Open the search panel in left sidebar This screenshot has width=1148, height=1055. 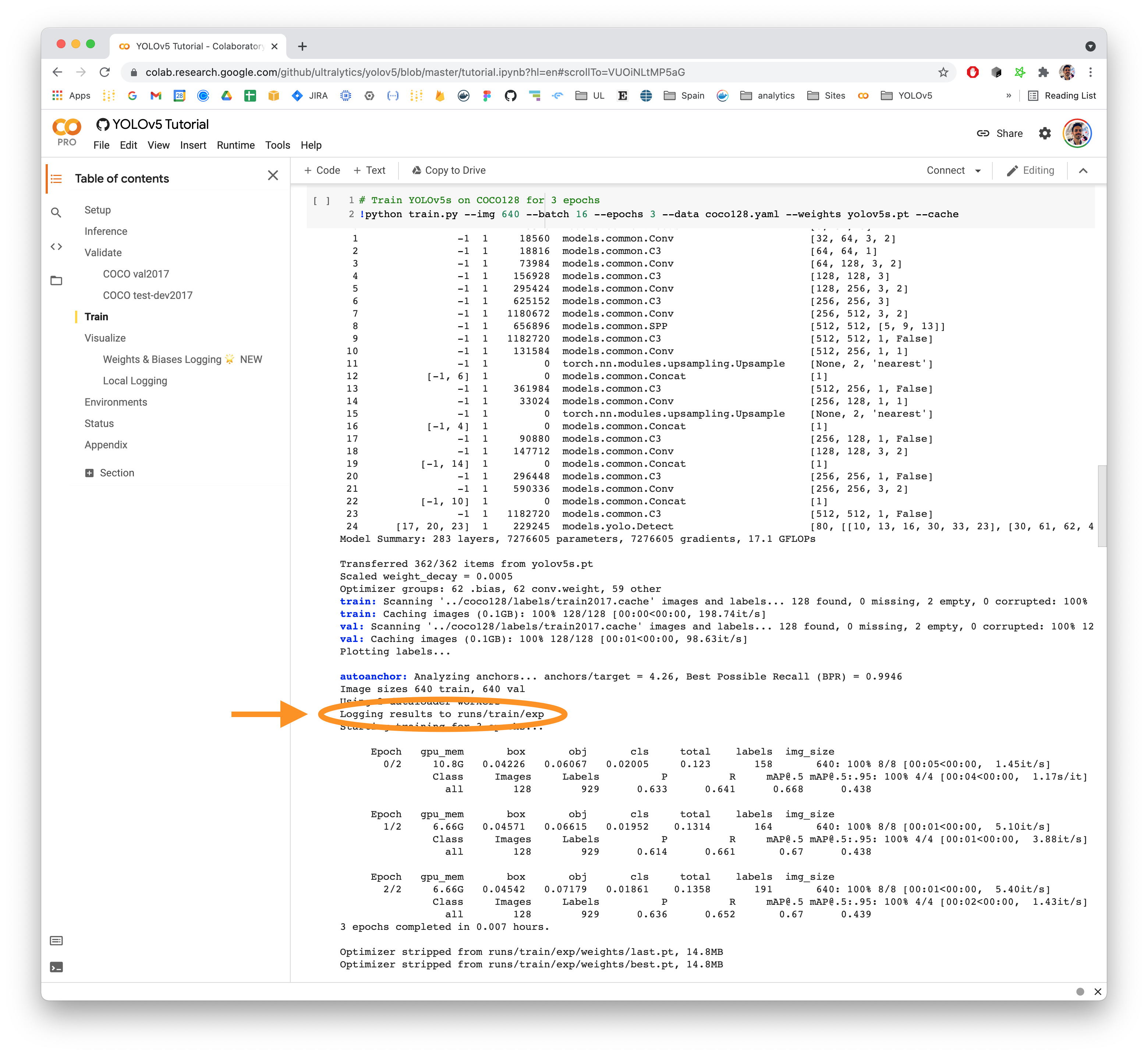[x=56, y=213]
